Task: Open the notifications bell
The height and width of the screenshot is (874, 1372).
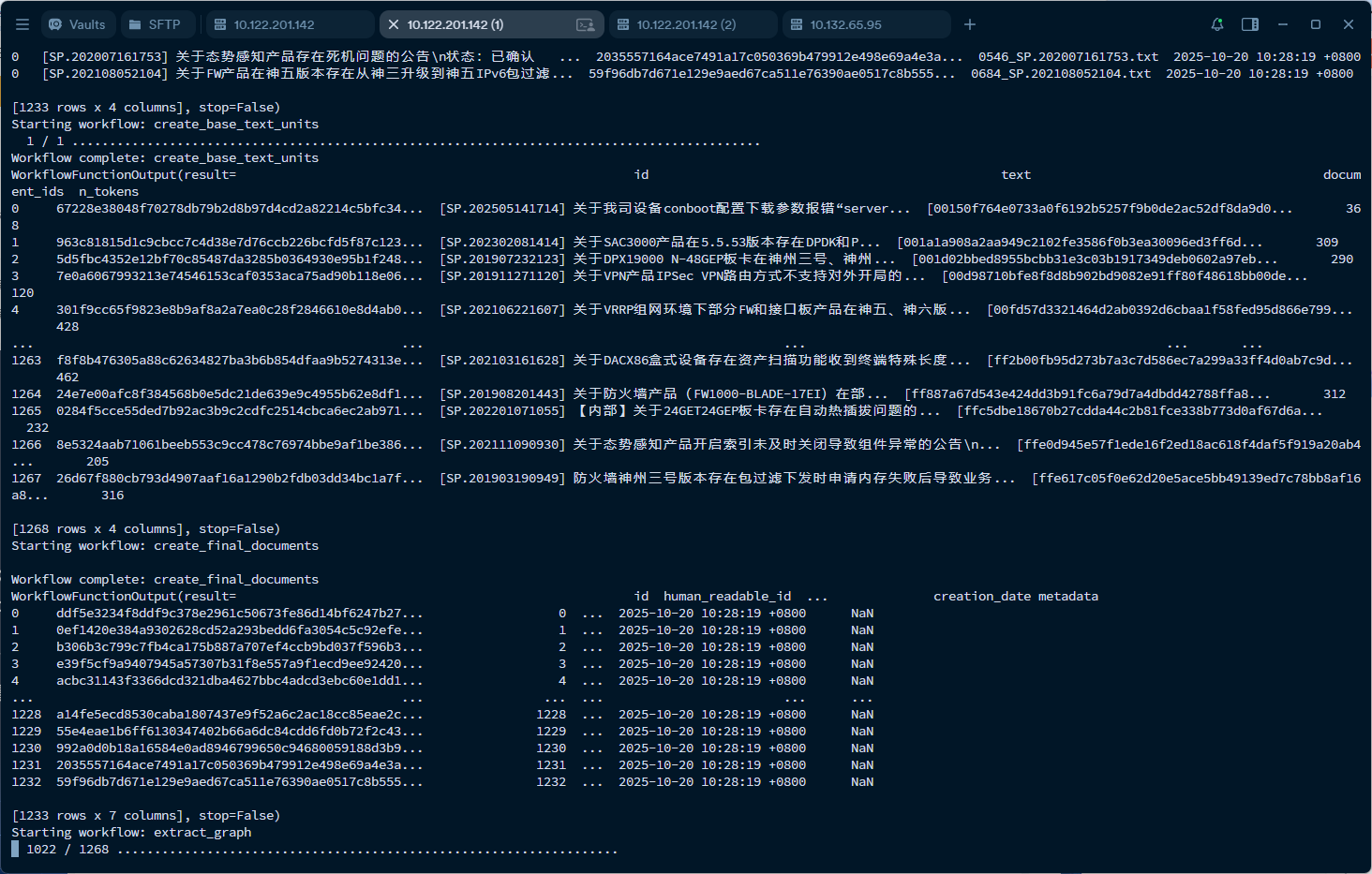Action: tap(1217, 24)
